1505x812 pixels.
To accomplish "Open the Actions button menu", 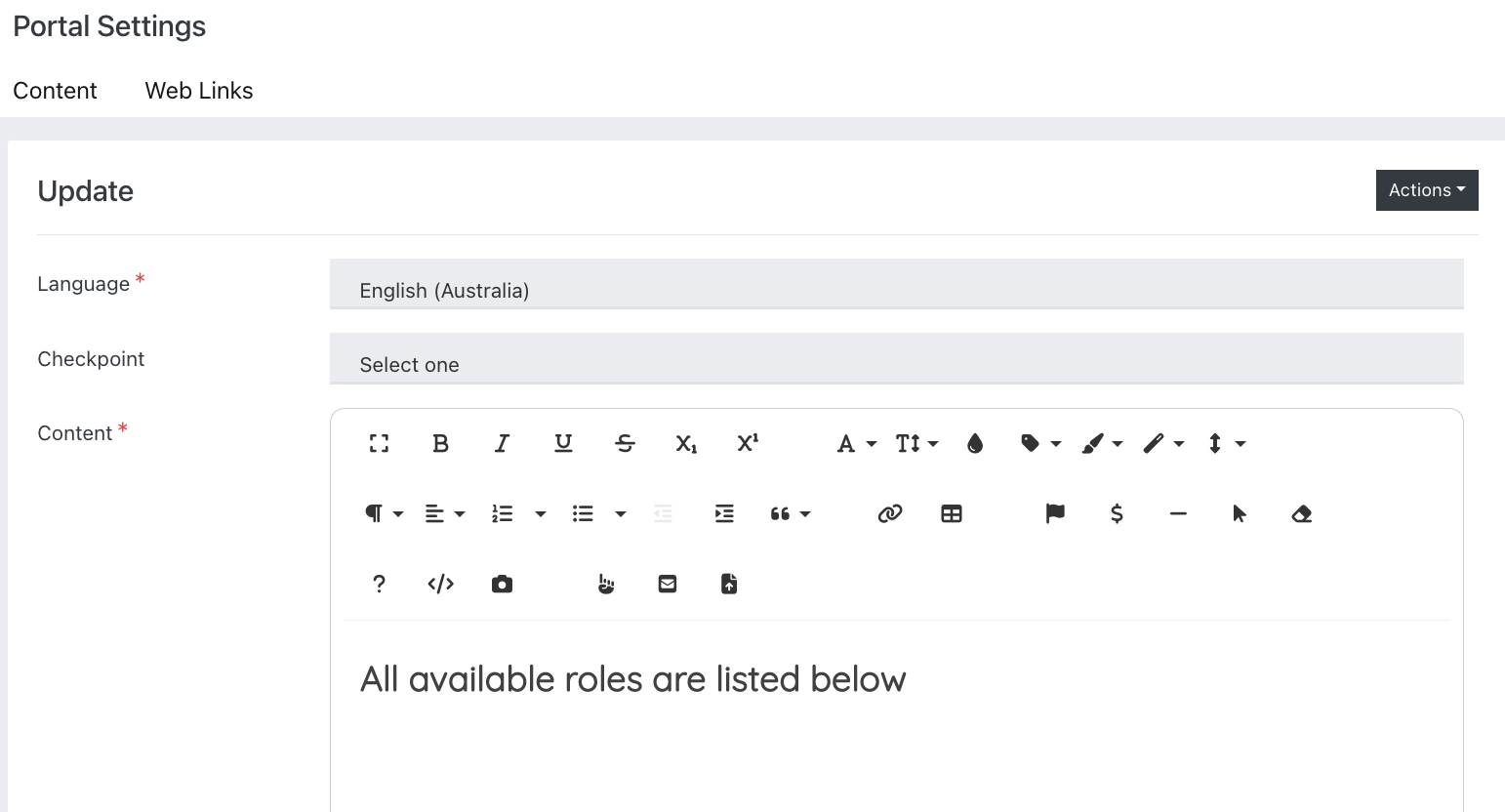I will click(x=1426, y=190).
